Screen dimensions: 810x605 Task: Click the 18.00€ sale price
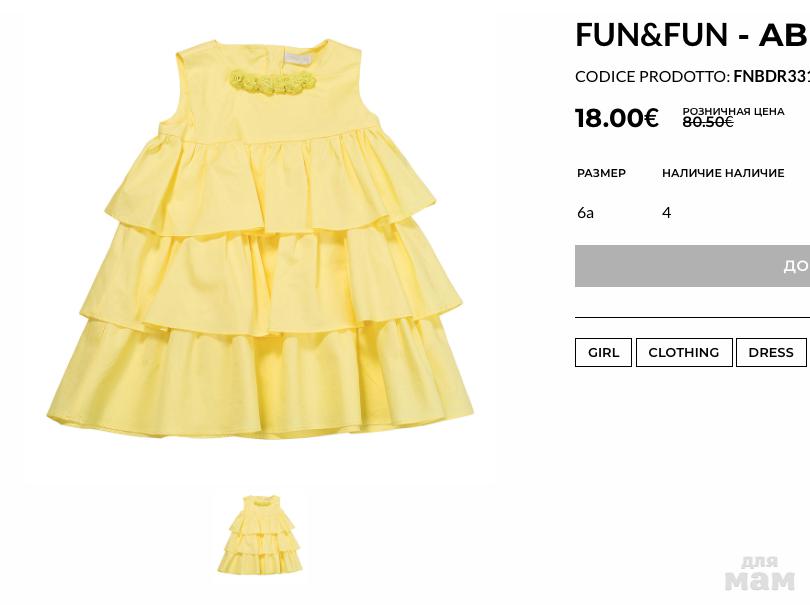pyautogui.click(x=617, y=118)
